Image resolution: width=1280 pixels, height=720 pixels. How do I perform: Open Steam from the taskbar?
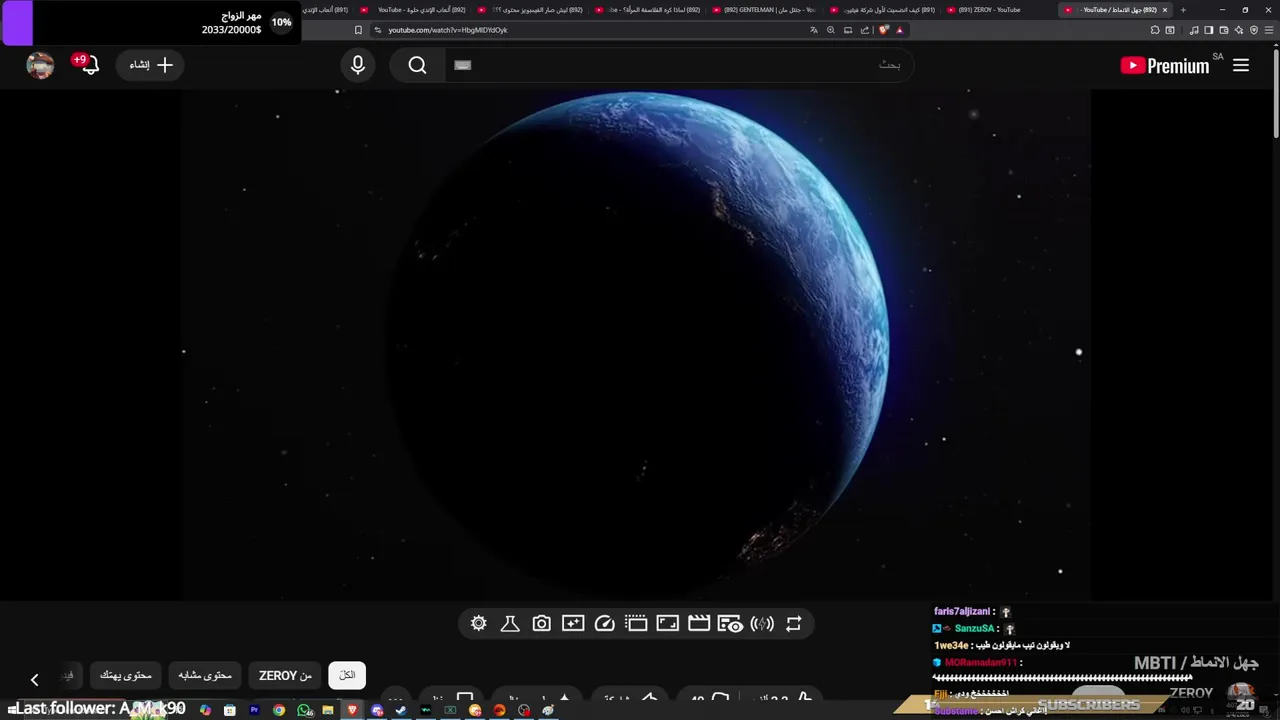(x=401, y=710)
